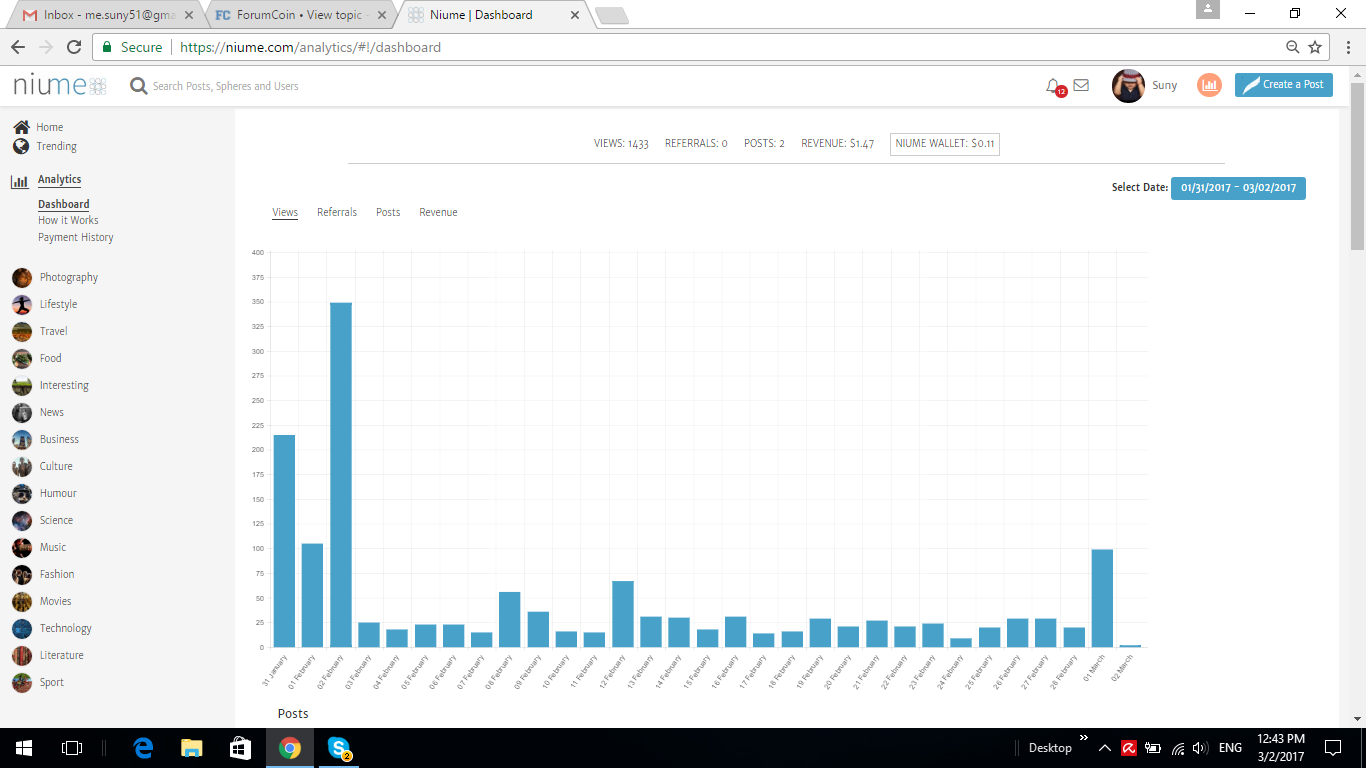The image size is (1366, 768).
Task: Open the Lifestyle sphere icon
Action: click(x=22, y=304)
